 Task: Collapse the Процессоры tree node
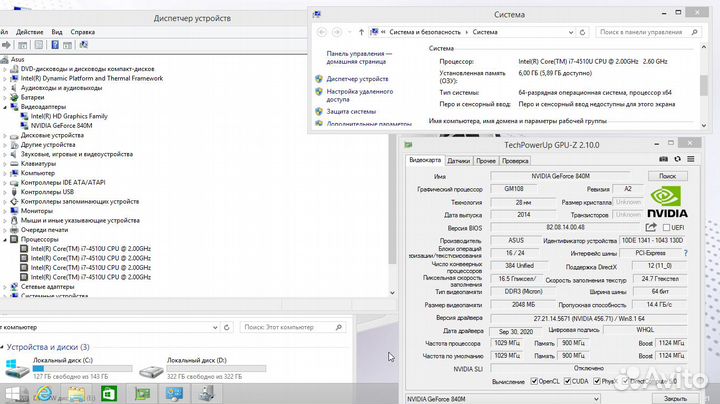click(x=5, y=240)
